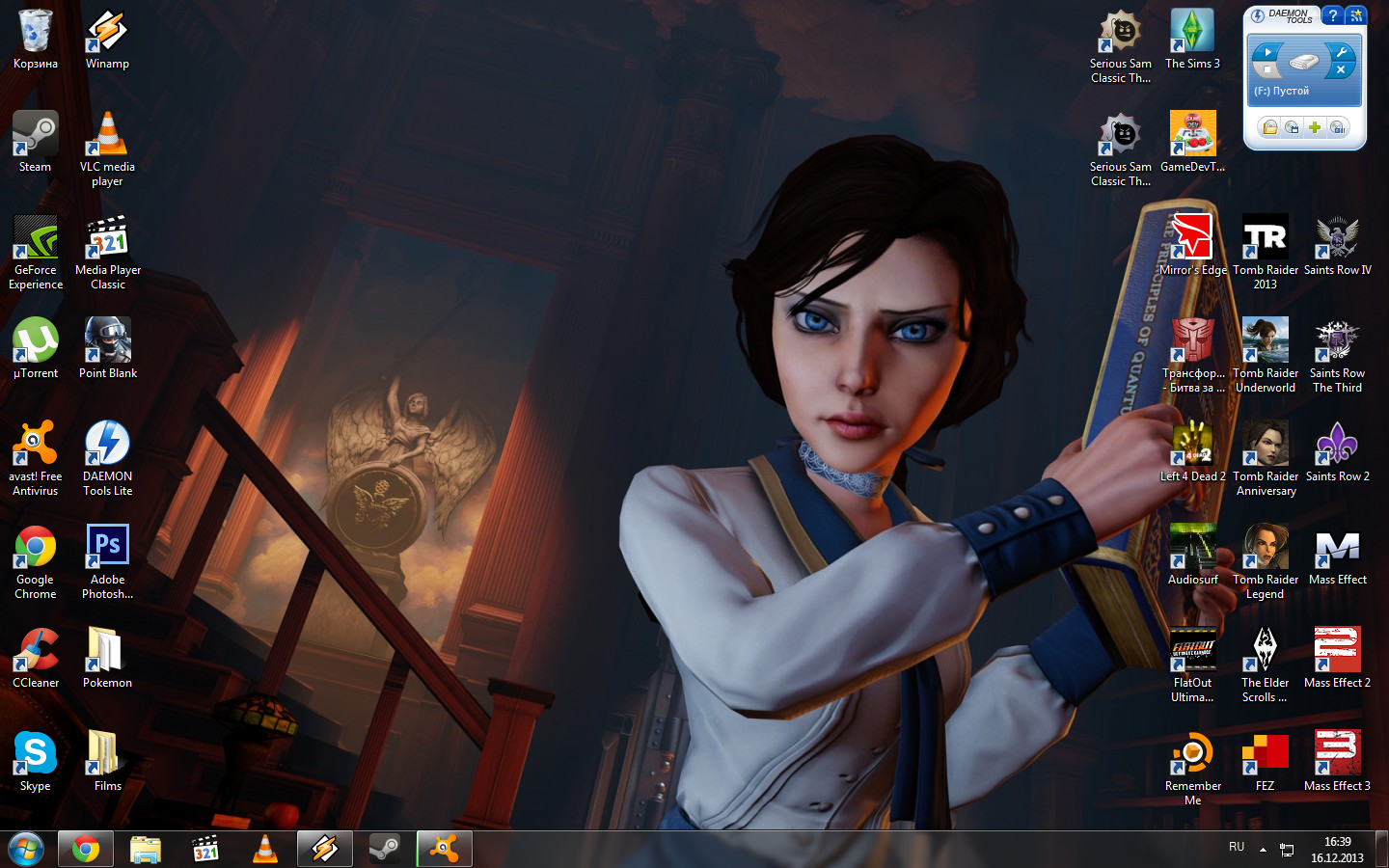Open VLC from the taskbar

[265, 849]
